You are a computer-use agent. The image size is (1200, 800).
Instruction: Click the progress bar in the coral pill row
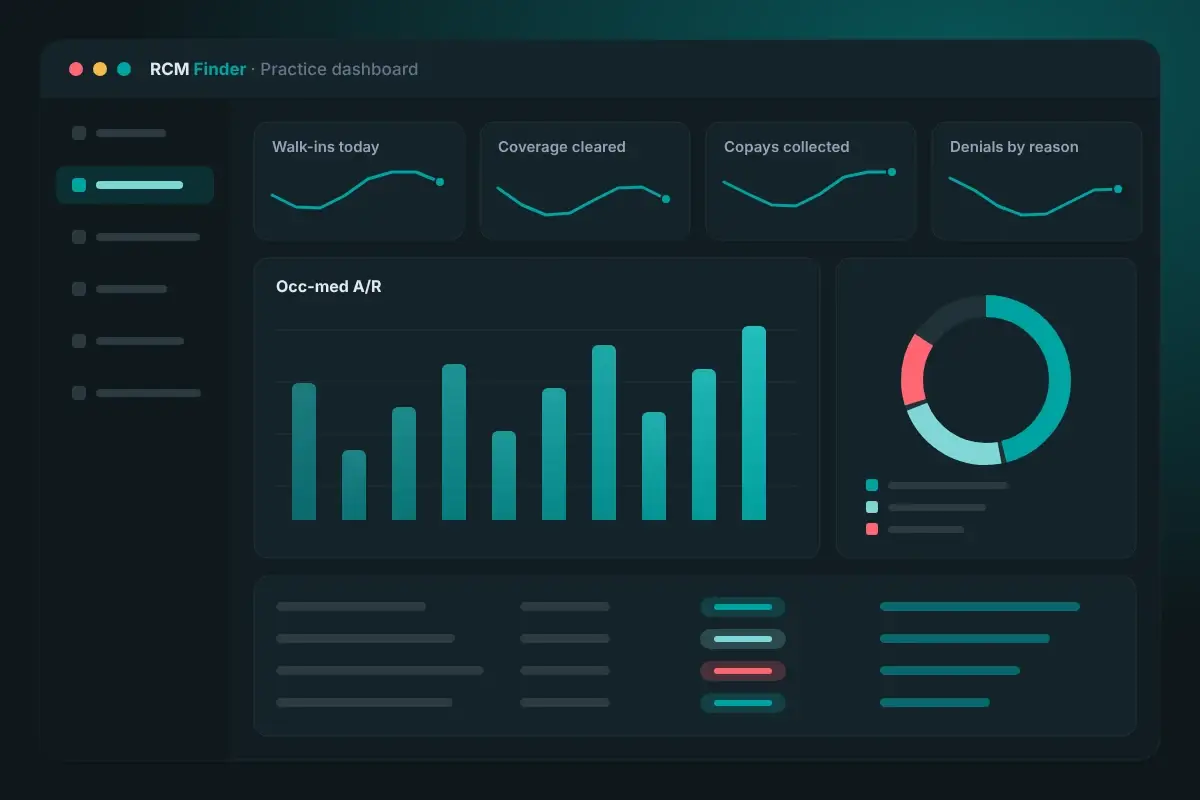[x=950, y=671]
